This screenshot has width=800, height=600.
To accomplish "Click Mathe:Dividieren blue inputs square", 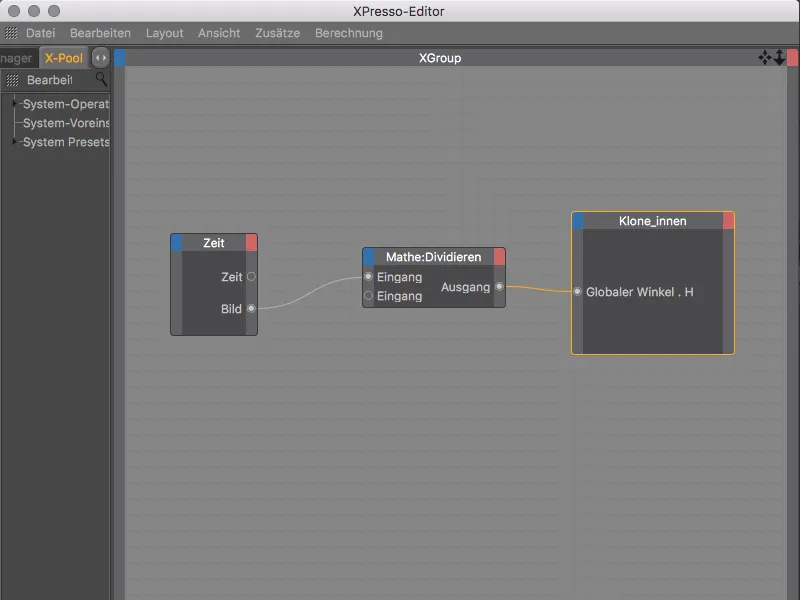I will point(368,257).
